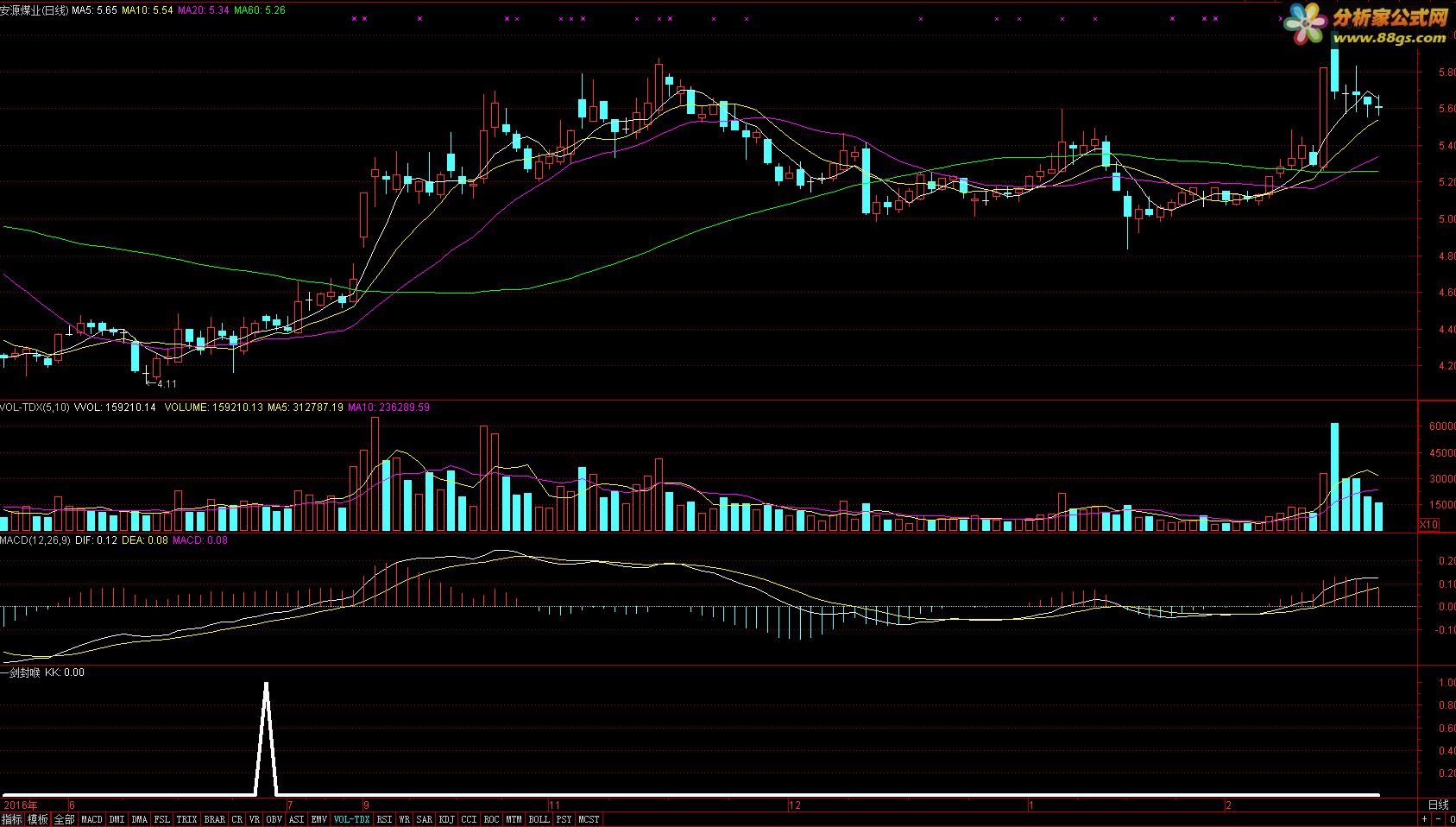The image size is (1456, 827).
Task: Choose the MTM indicator tab
Action: pos(514,819)
